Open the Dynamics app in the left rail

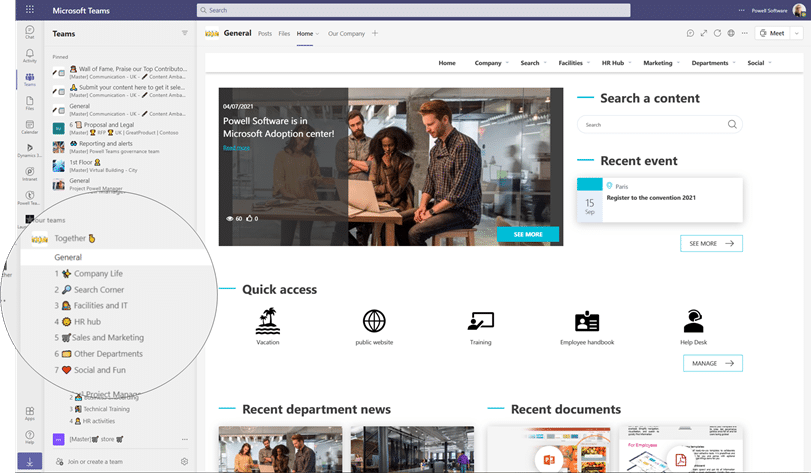[x=29, y=150]
